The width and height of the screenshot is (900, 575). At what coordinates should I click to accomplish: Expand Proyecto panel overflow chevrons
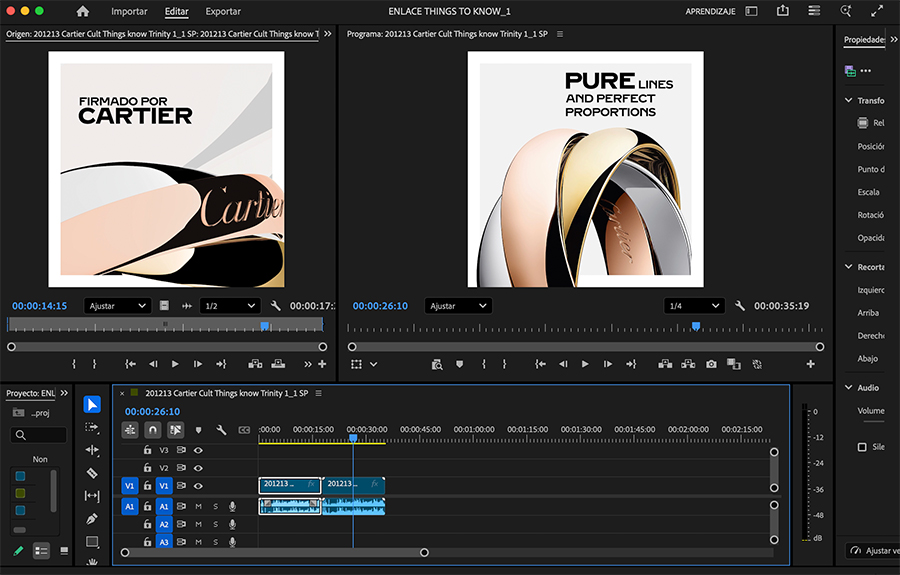[64, 393]
